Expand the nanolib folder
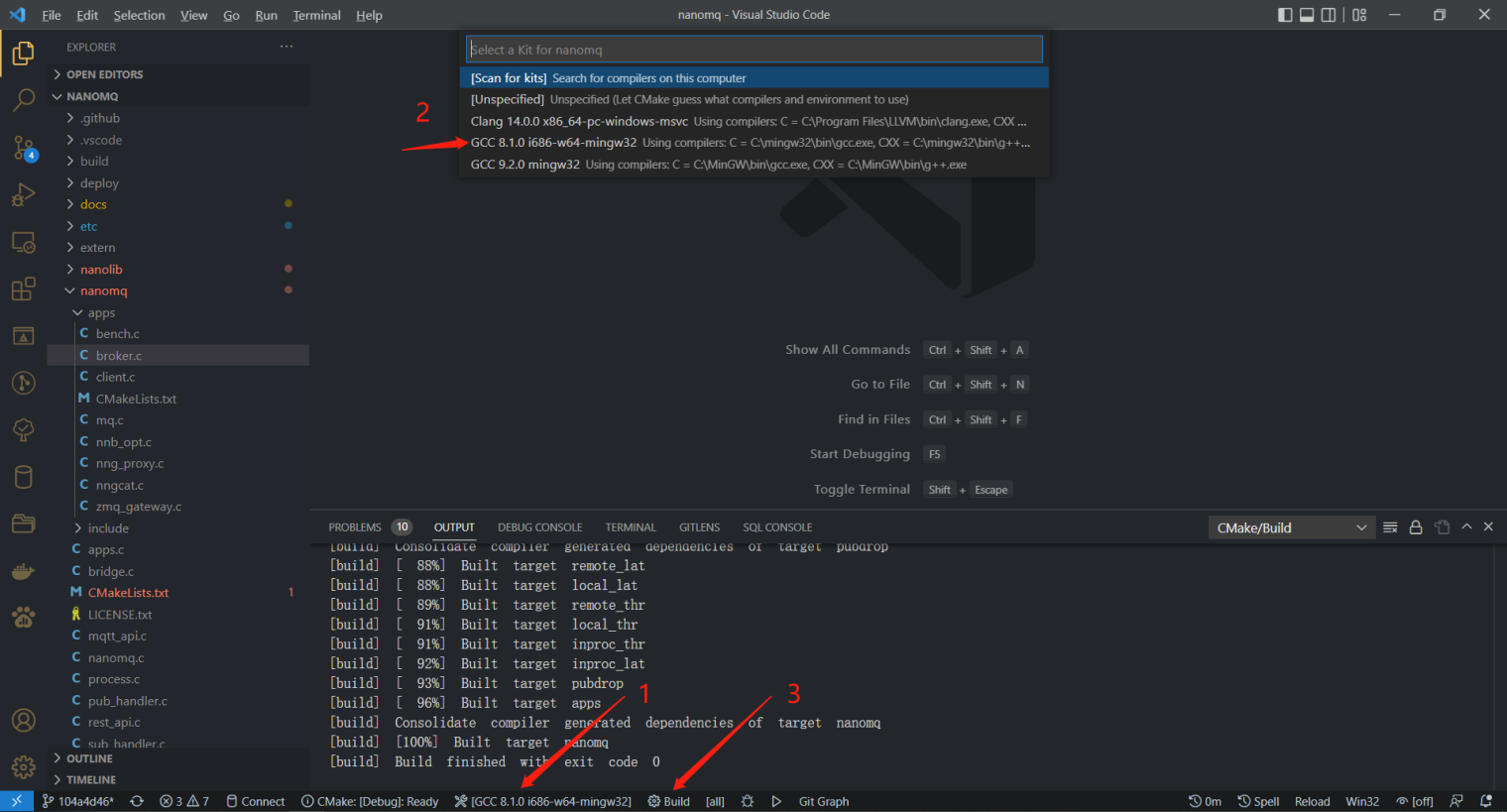 (x=178, y=270)
